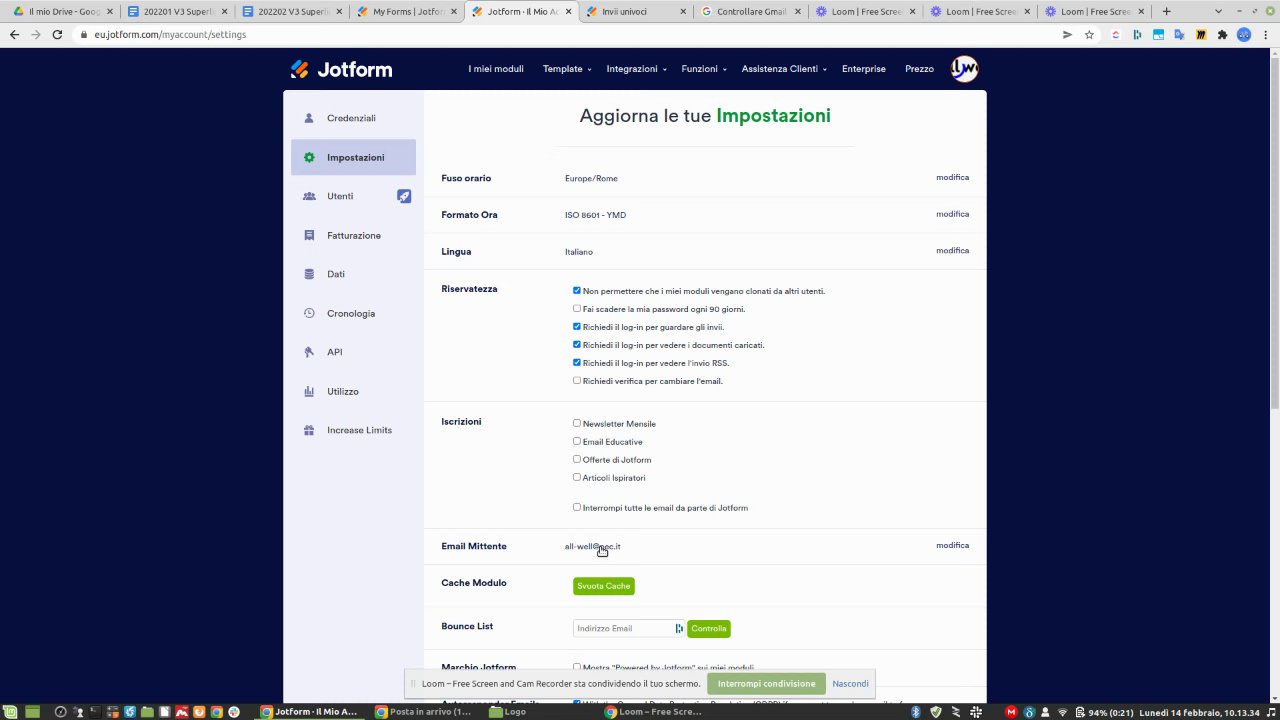Viewport: 1280px width, 720px height.
Task: Check 'Richiedi verifica per cambiare l'email'
Action: pos(577,381)
